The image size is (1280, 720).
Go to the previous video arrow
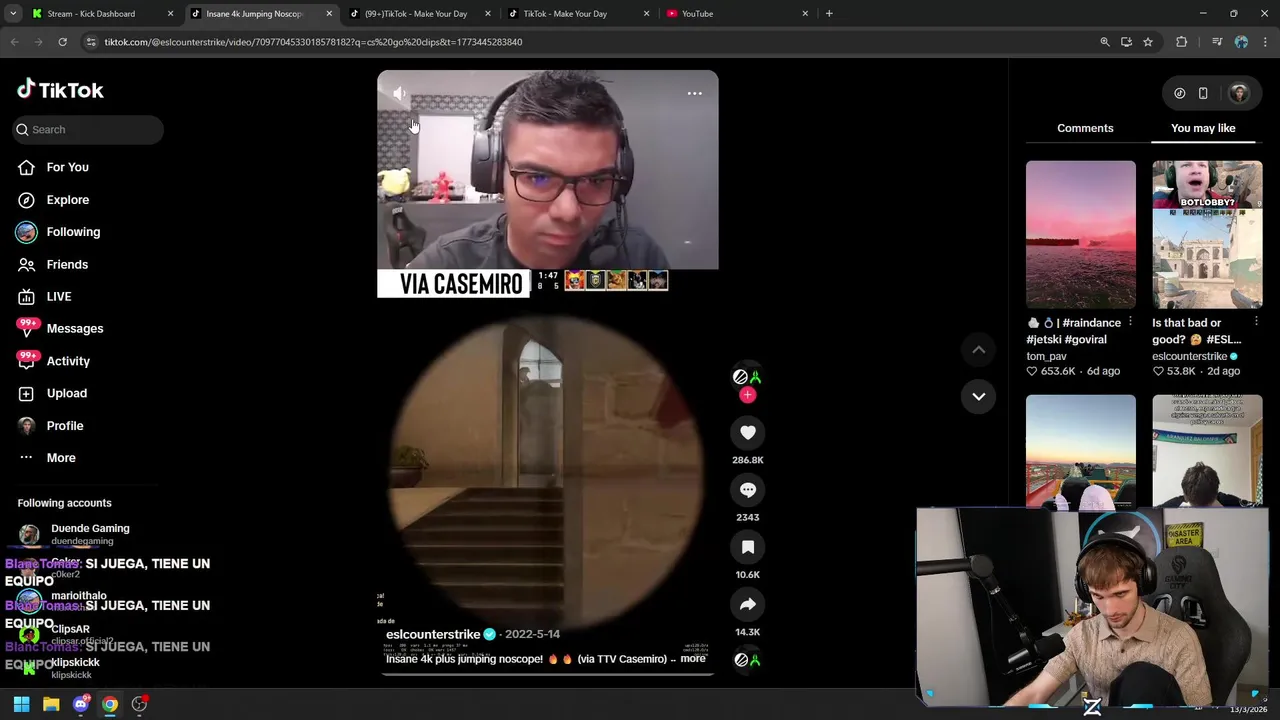pos(978,350)
